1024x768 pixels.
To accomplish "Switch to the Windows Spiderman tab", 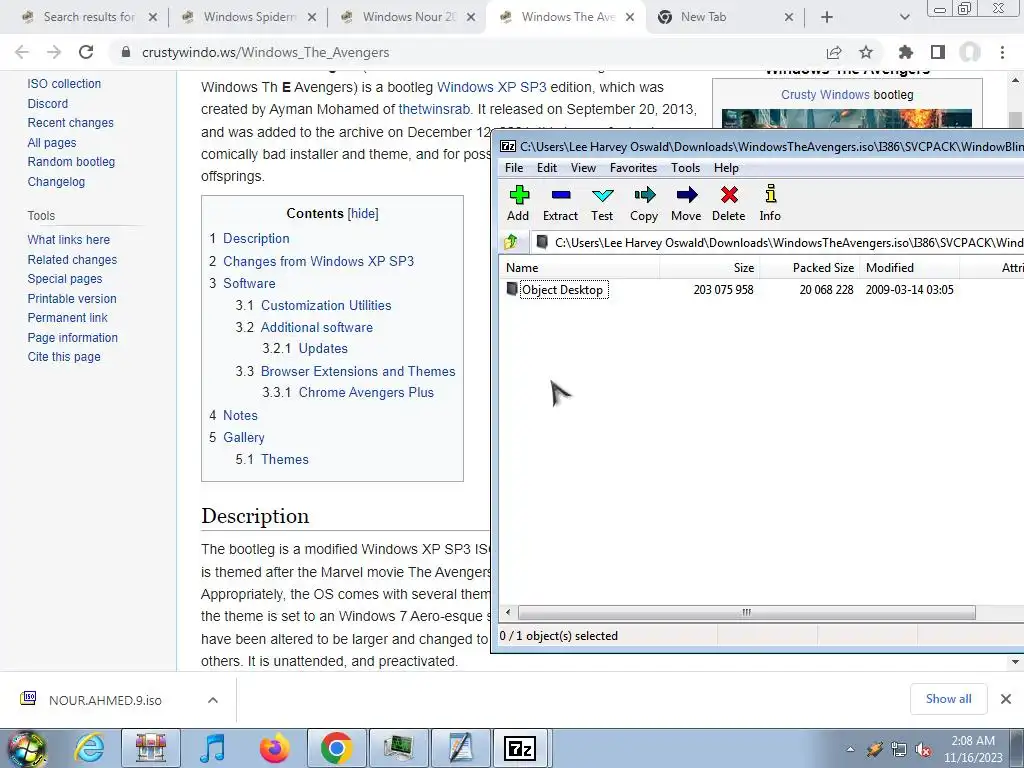I will pyautogui.click(x=249, y=17).
